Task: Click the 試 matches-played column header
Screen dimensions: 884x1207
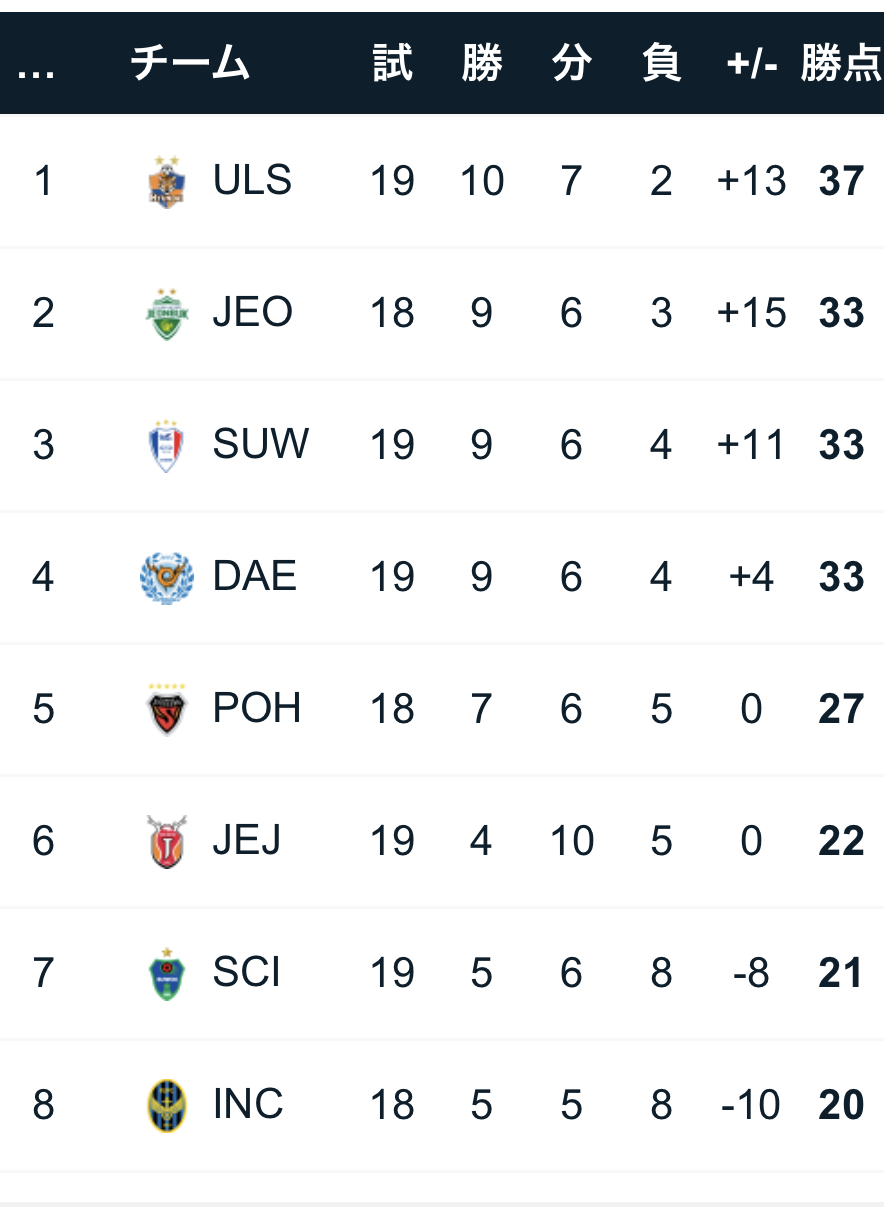Action: (392, 64)
